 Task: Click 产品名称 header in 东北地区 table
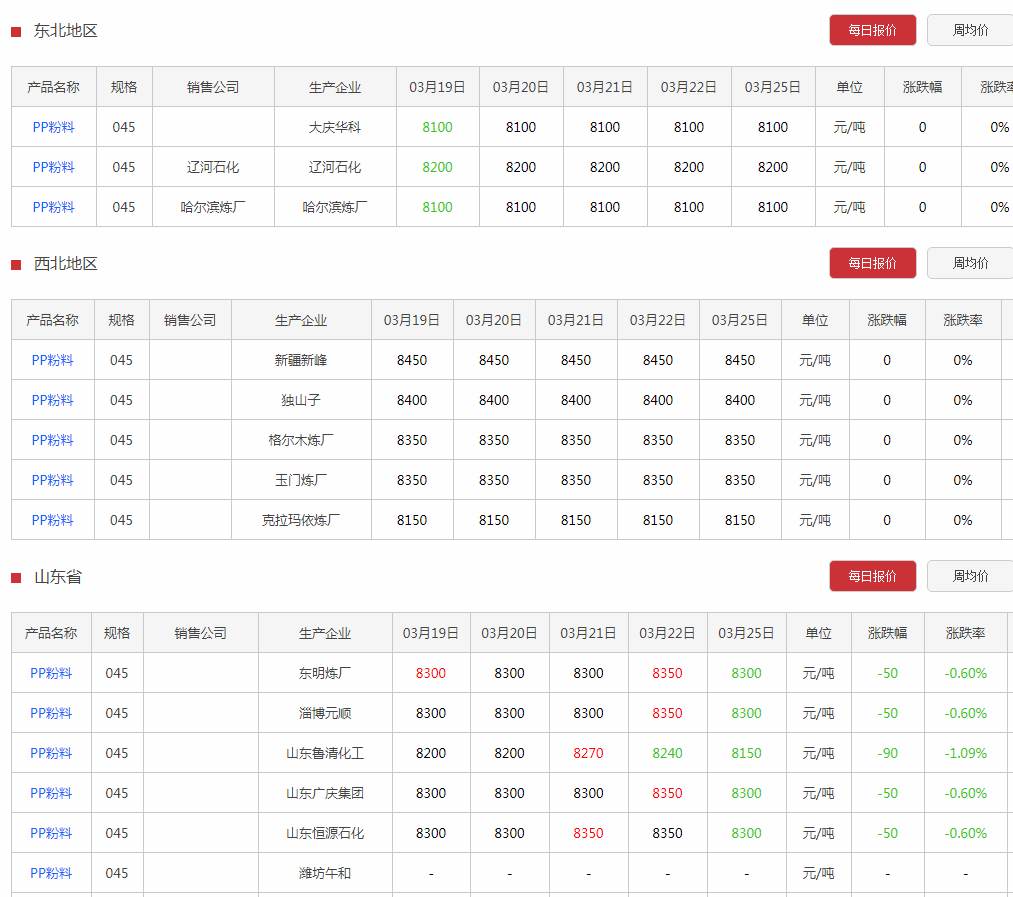click(54, 87)
